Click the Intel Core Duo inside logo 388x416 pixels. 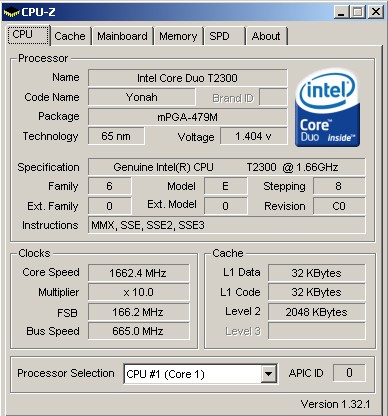pos(327,108)
